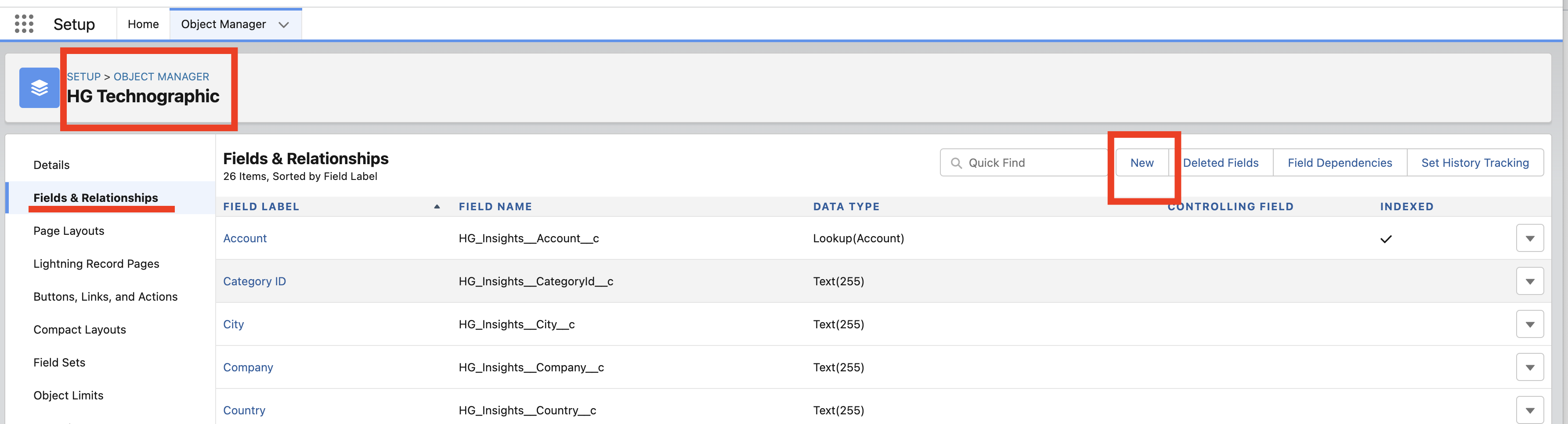Switch to the Home tab
This screenshot has width=1568, height=424.
click(143, 24)
